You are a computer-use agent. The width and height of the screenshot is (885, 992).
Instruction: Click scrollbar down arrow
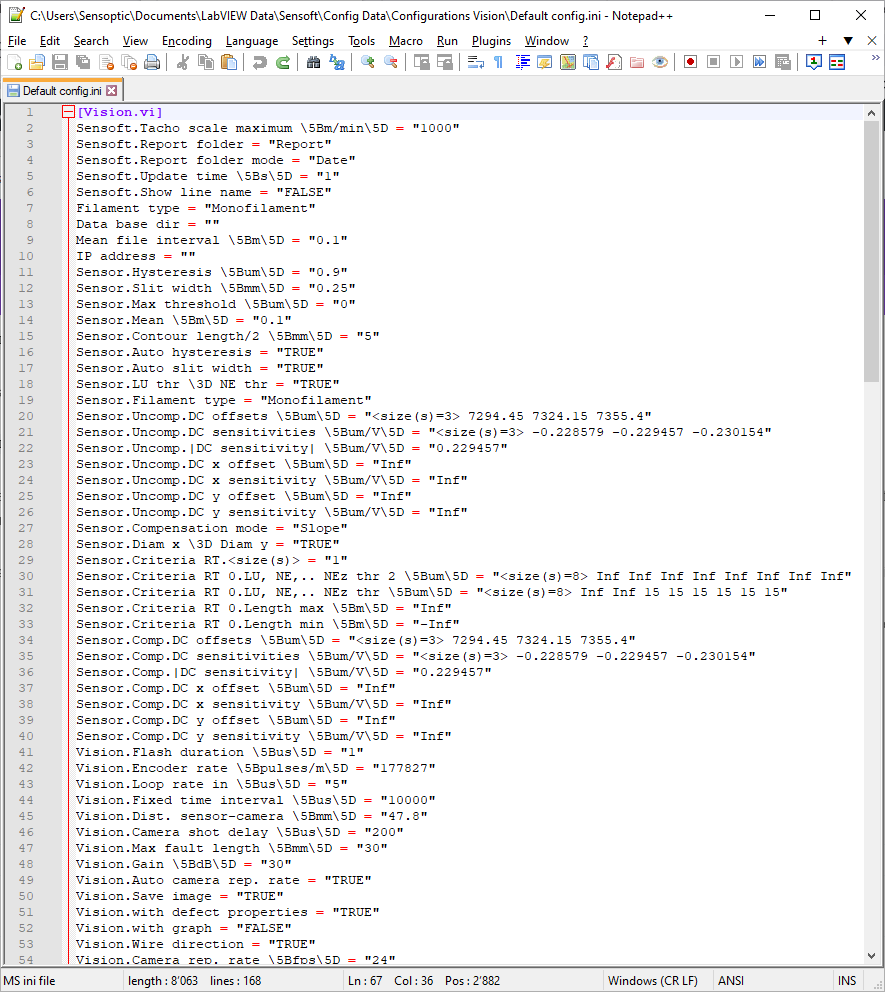pos(871,956)
